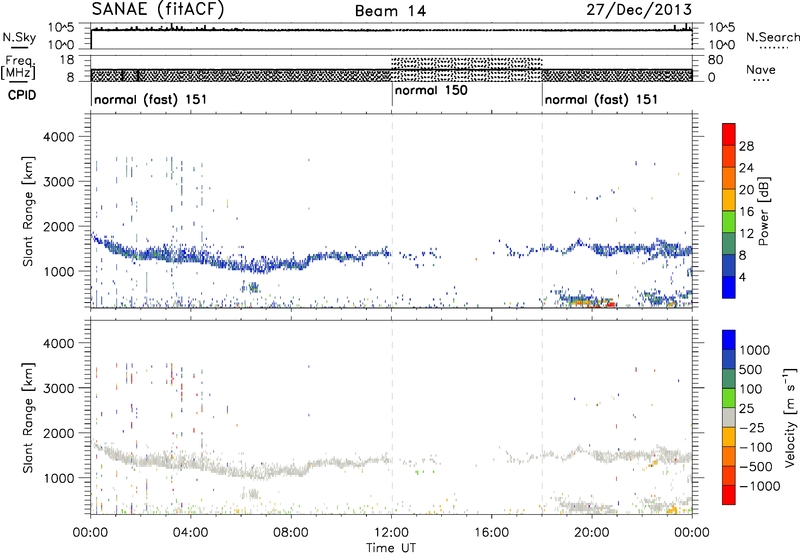Click the 'CPID' row label
This screenshot has width=800, height=554.
[x=22, y=95]
